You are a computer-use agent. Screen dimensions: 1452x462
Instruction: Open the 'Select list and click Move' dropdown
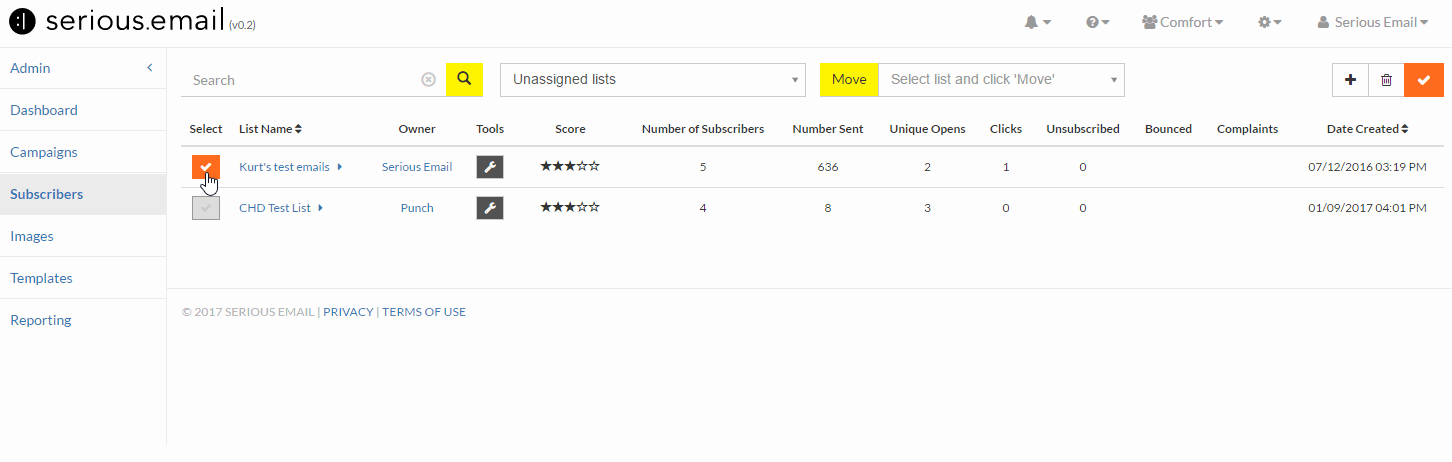click(1001, 80)
